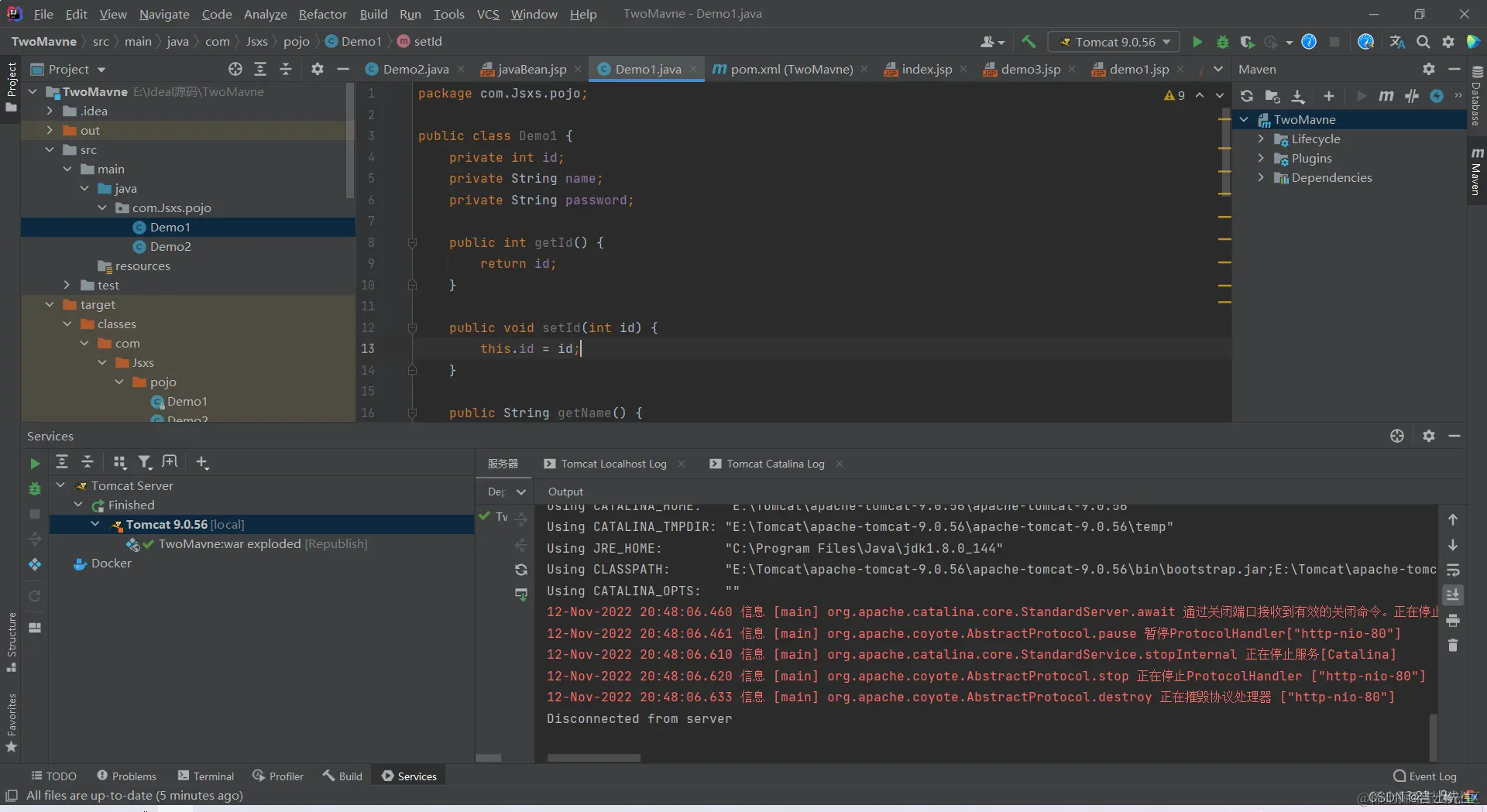1487x812 pixels.
Task: Click the Project tree vertical scrollbar
Action: (351, 139)
